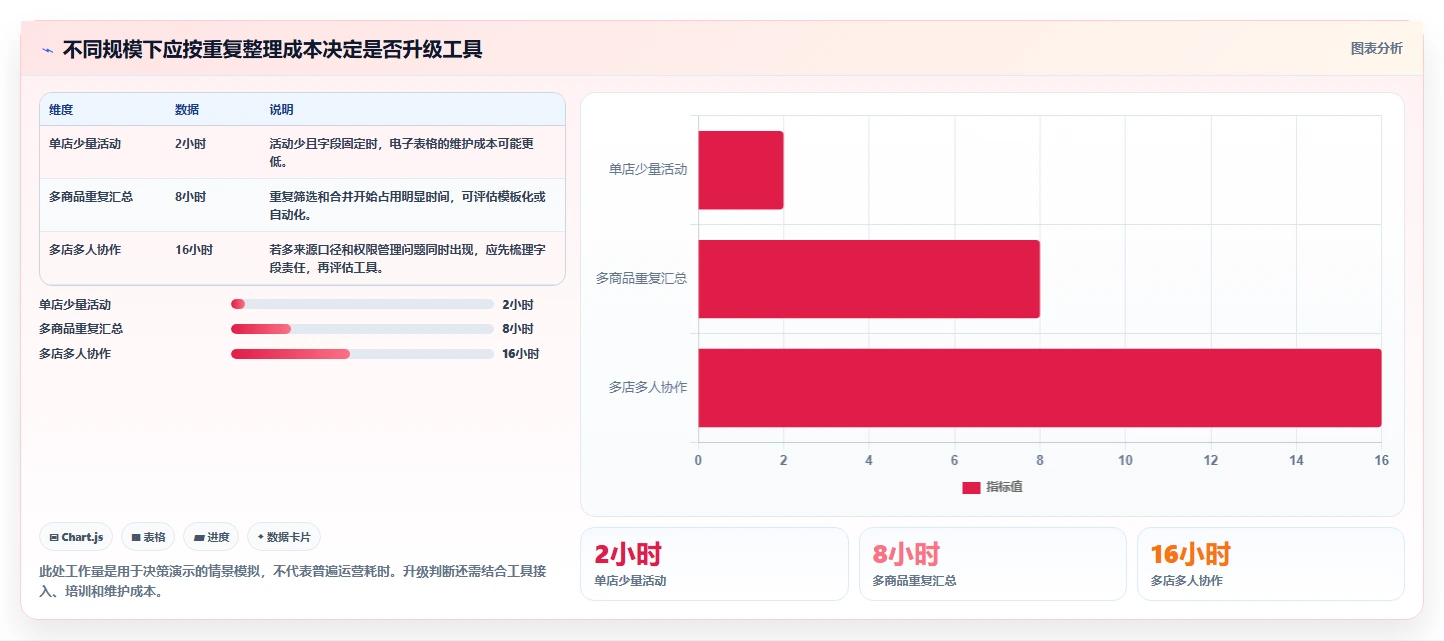Click the 2小时 table value
1444x641 pixels.
pos(190,144)
